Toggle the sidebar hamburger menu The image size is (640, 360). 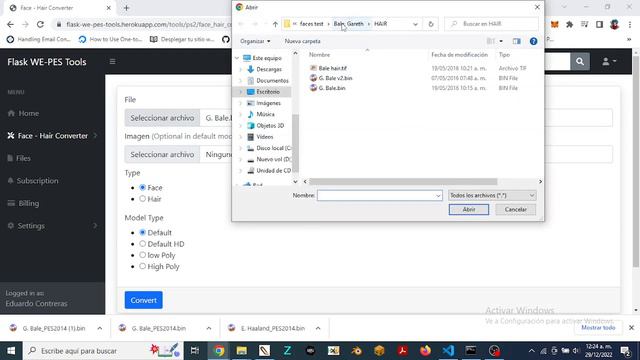(x=112, y=62)
